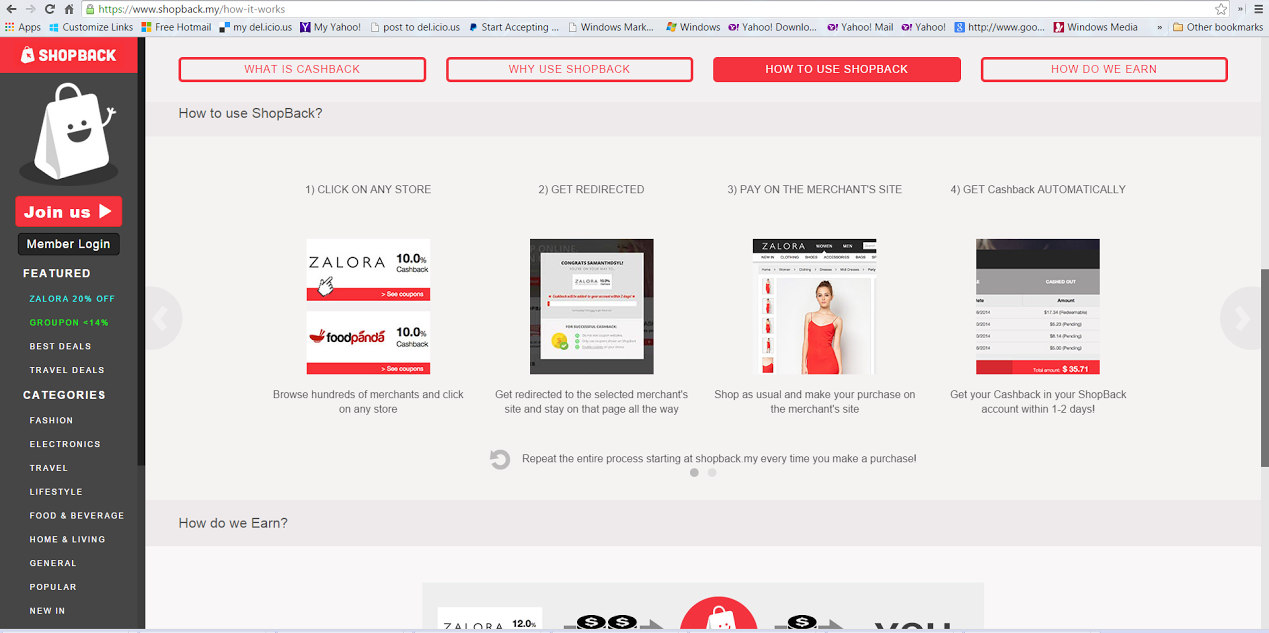Open the What Is Cashback tab
1269x633 pixels.
coord(302,69)
